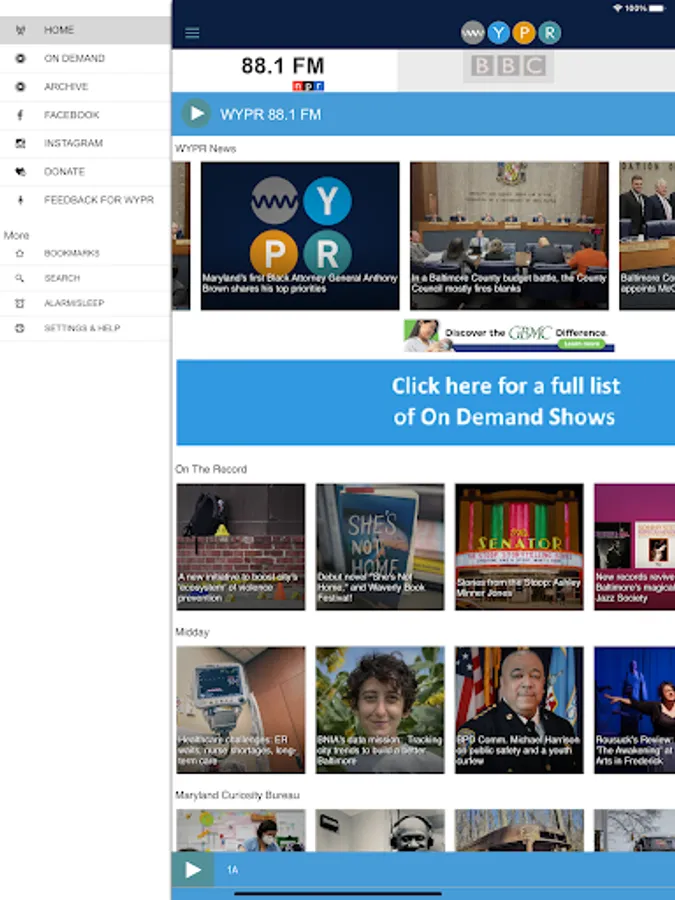Open Healthcare challenges ER waits episode
This screenshot has height=900, width=675.
[x=240, y=709]
